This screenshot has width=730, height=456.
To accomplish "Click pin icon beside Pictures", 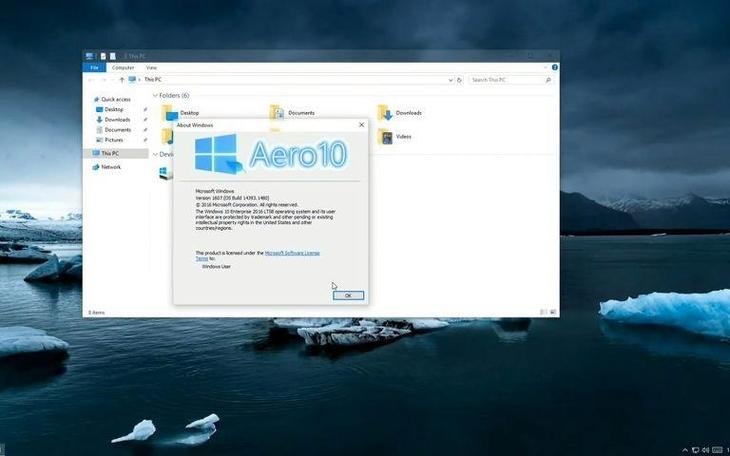I will click(145, 140).
